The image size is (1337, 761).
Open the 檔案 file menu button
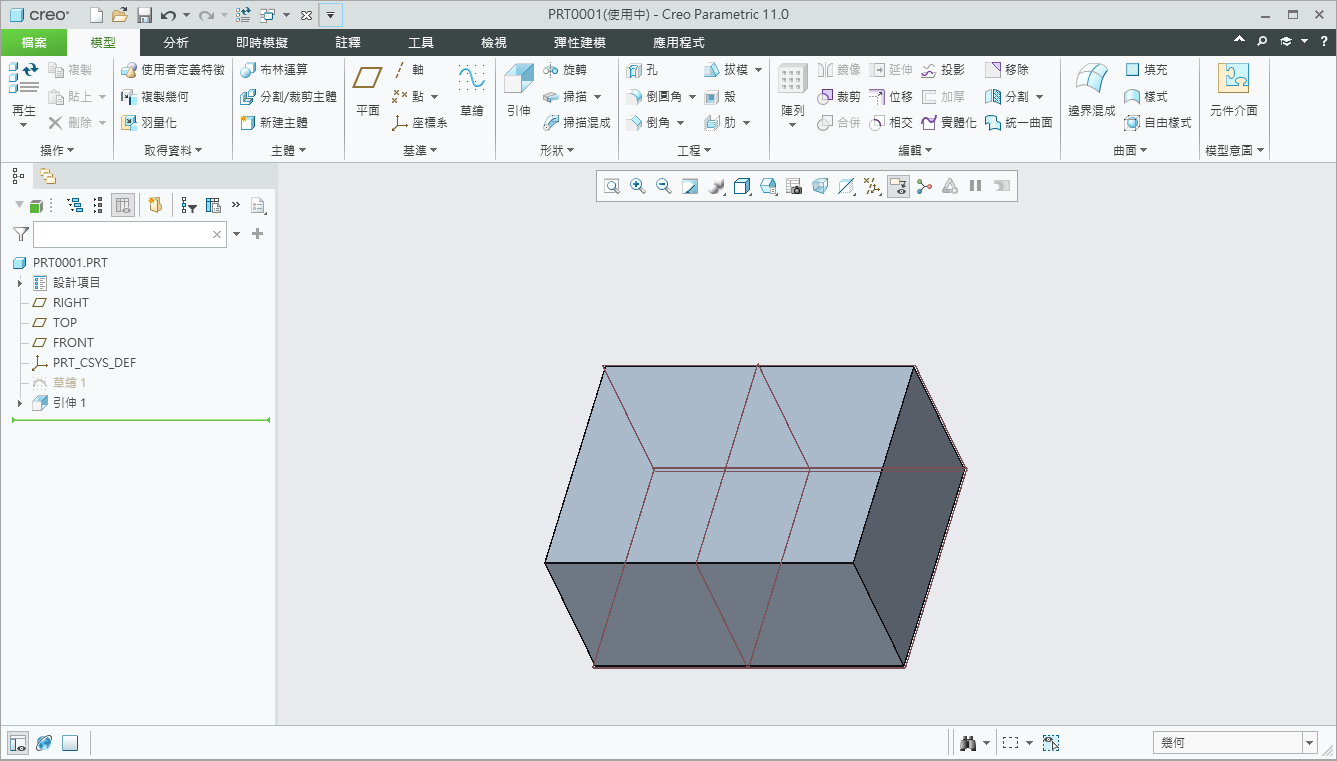[x=34, y=43]
